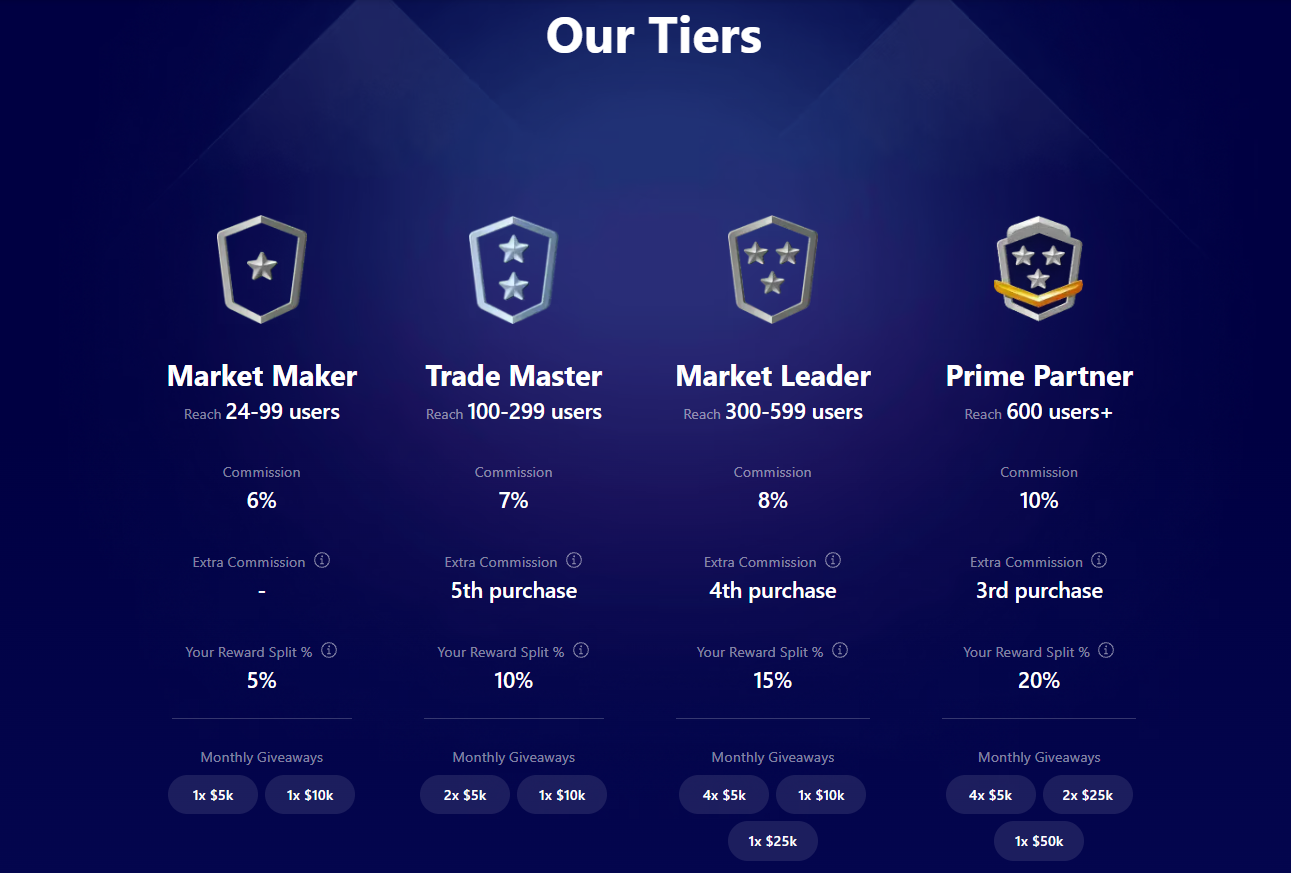Select the 1x $50k giveaway under Prime Partner
The height and width of the screenshot is (873, 1291).
[x=1038, y=841]
